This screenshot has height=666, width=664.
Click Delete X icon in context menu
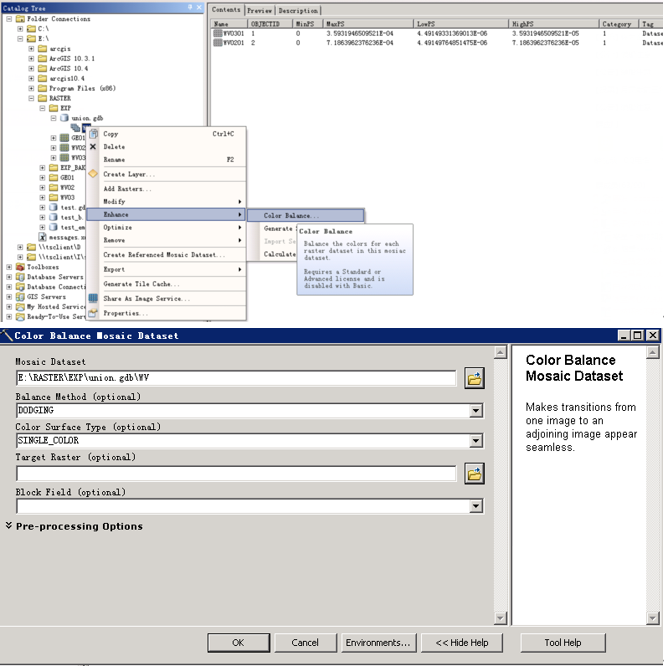93,147
